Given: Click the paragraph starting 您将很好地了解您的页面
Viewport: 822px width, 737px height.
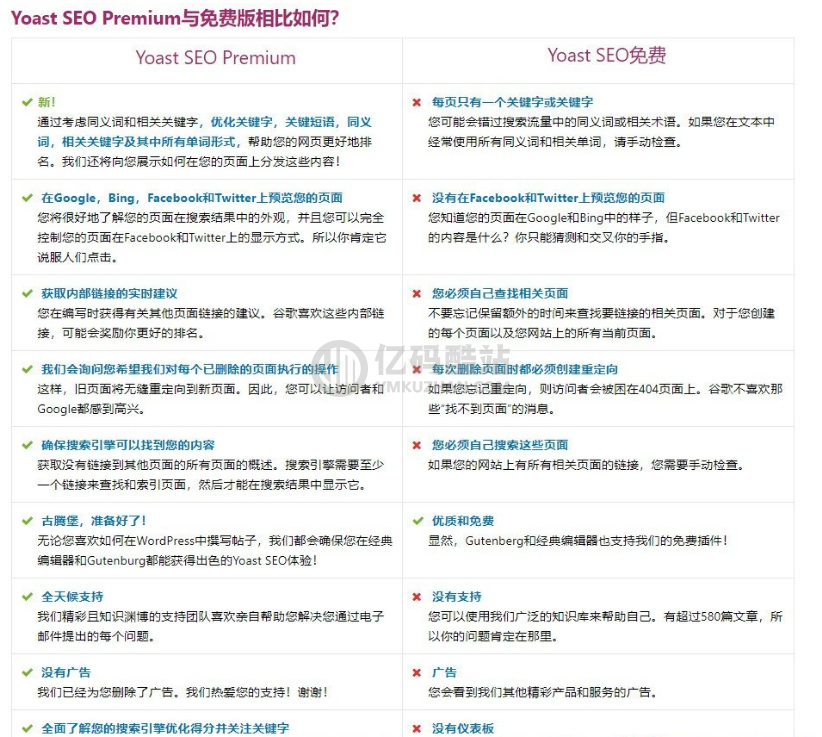Looking at the screenshot, I should coord(211,237).
